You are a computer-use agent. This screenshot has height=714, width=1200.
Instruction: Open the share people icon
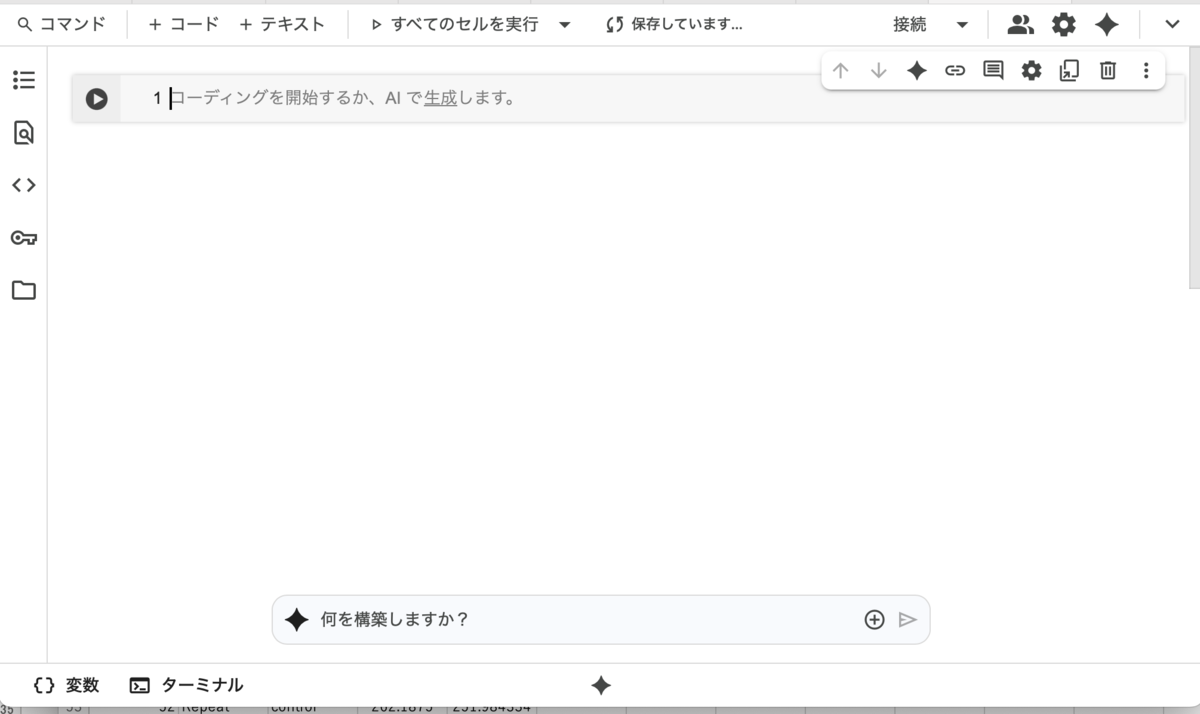point(1020,25)
